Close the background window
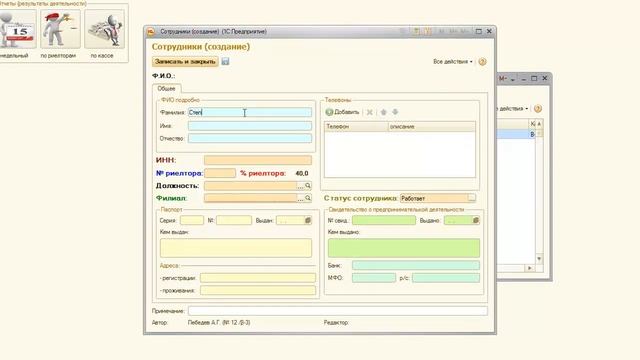Screen dimensions: 640x360 point(544,78)
